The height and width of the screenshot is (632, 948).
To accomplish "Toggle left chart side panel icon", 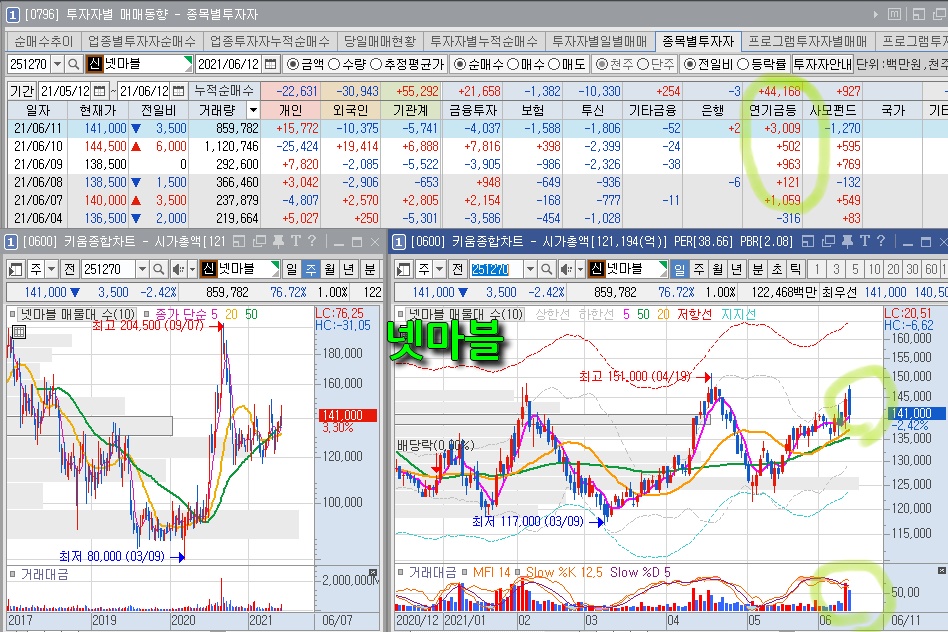I will tap(16, 269).
